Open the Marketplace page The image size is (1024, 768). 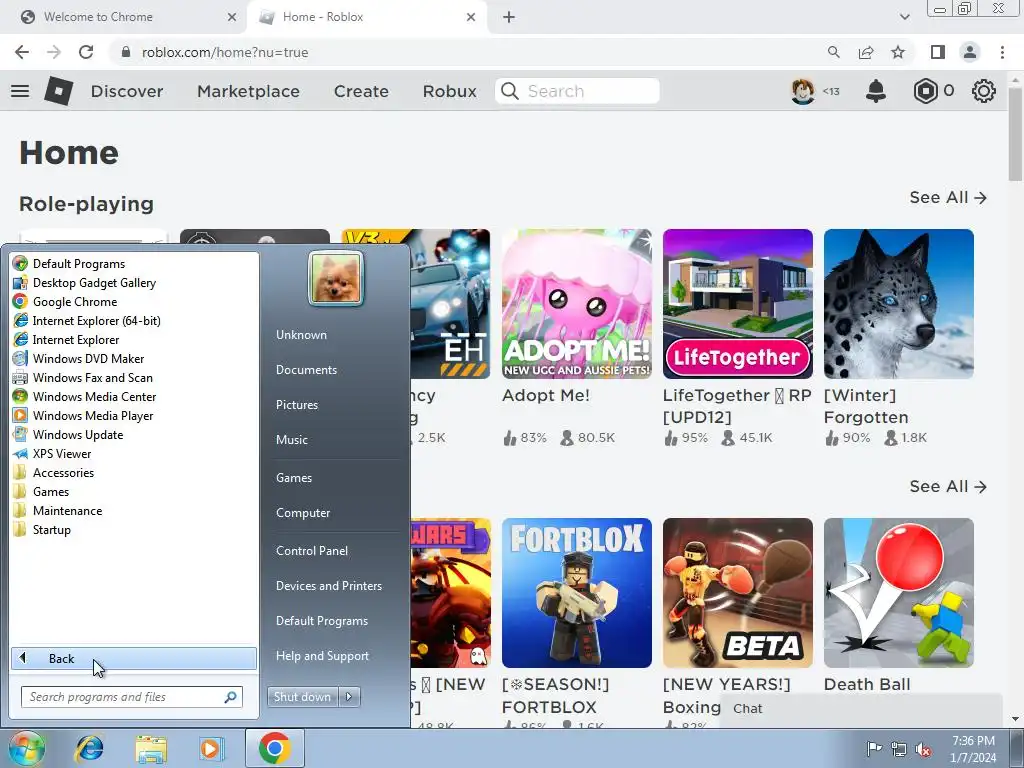(248, 91)
